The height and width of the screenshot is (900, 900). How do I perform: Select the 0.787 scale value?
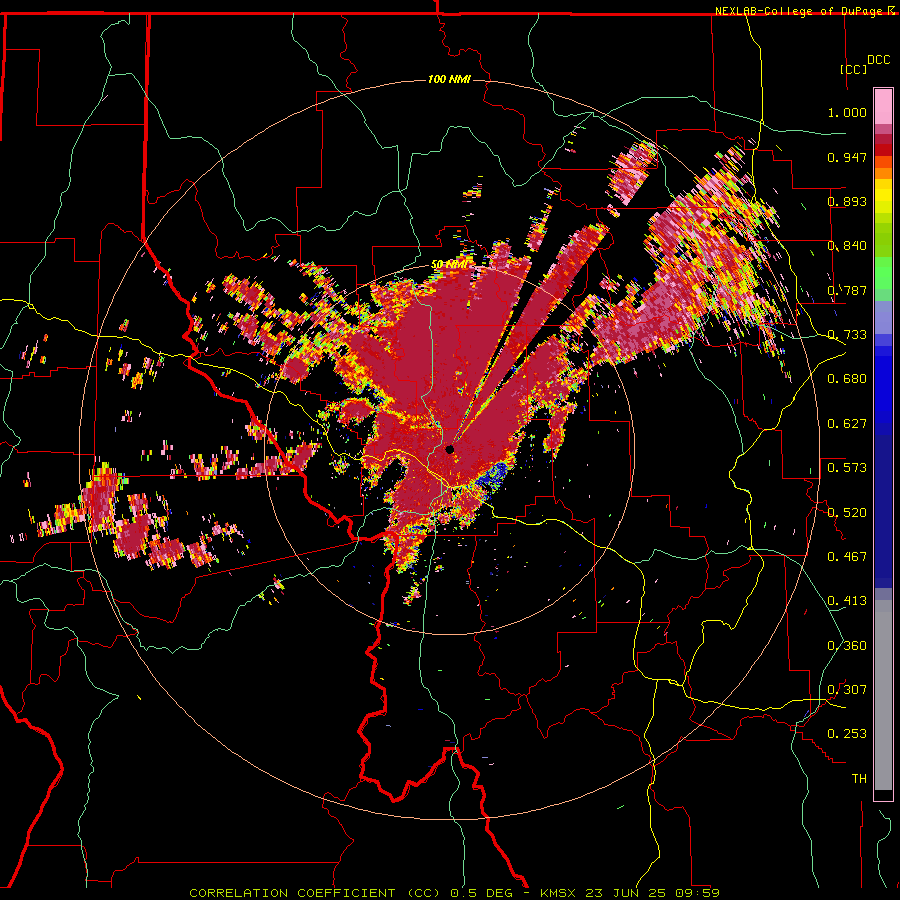[x=847, y=290]
